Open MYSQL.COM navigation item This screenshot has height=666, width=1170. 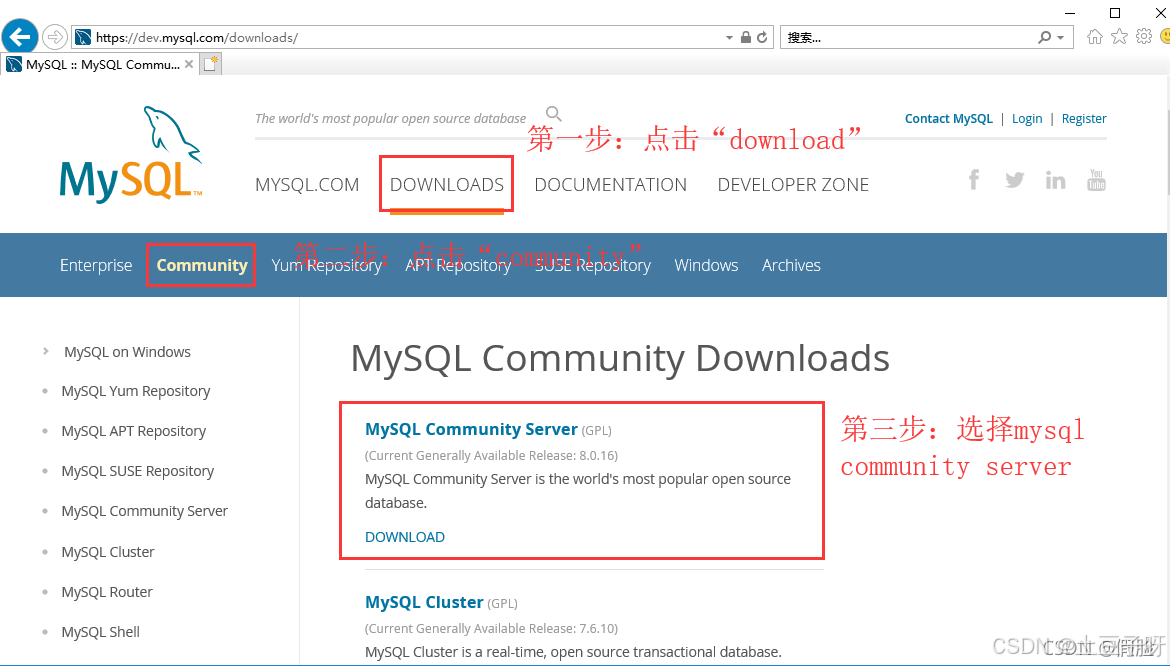(x=307, y=184)
